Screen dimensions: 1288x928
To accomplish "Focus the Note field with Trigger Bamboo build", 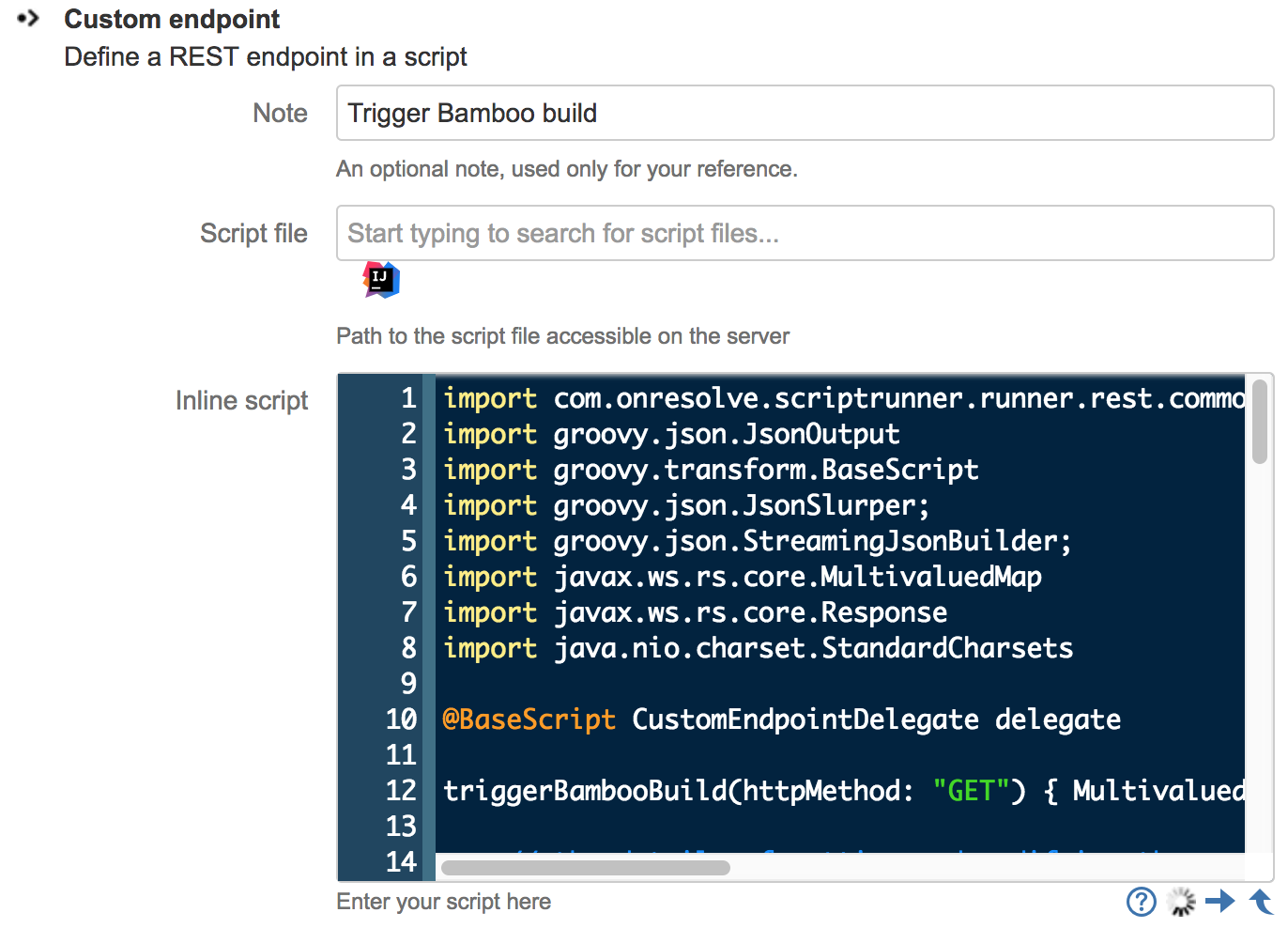I will pyautogui.click(x=805, y=113).
